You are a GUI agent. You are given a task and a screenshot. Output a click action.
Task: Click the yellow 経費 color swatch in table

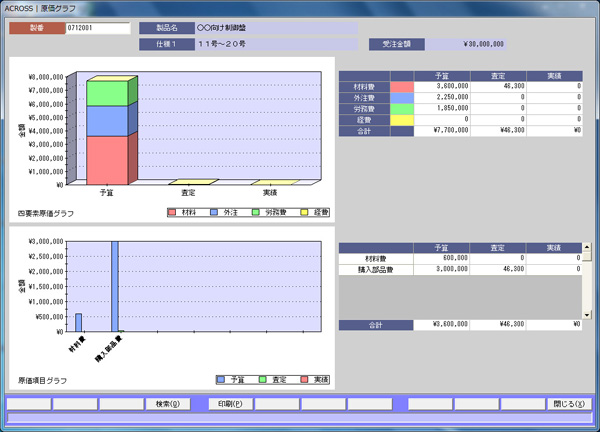point(401,118)
